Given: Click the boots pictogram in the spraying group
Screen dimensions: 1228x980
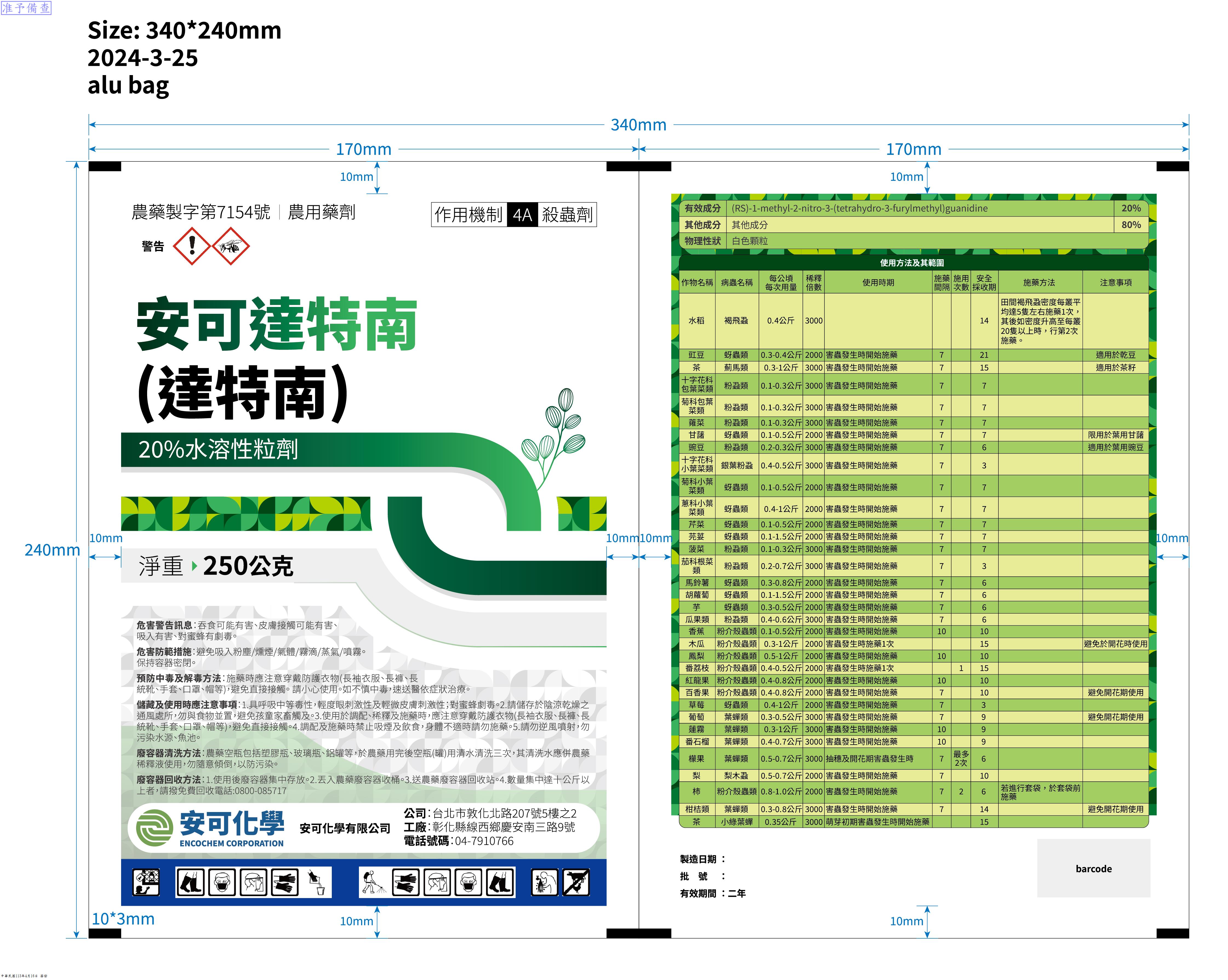Looking at the screenshot, I should pos(500,882).
